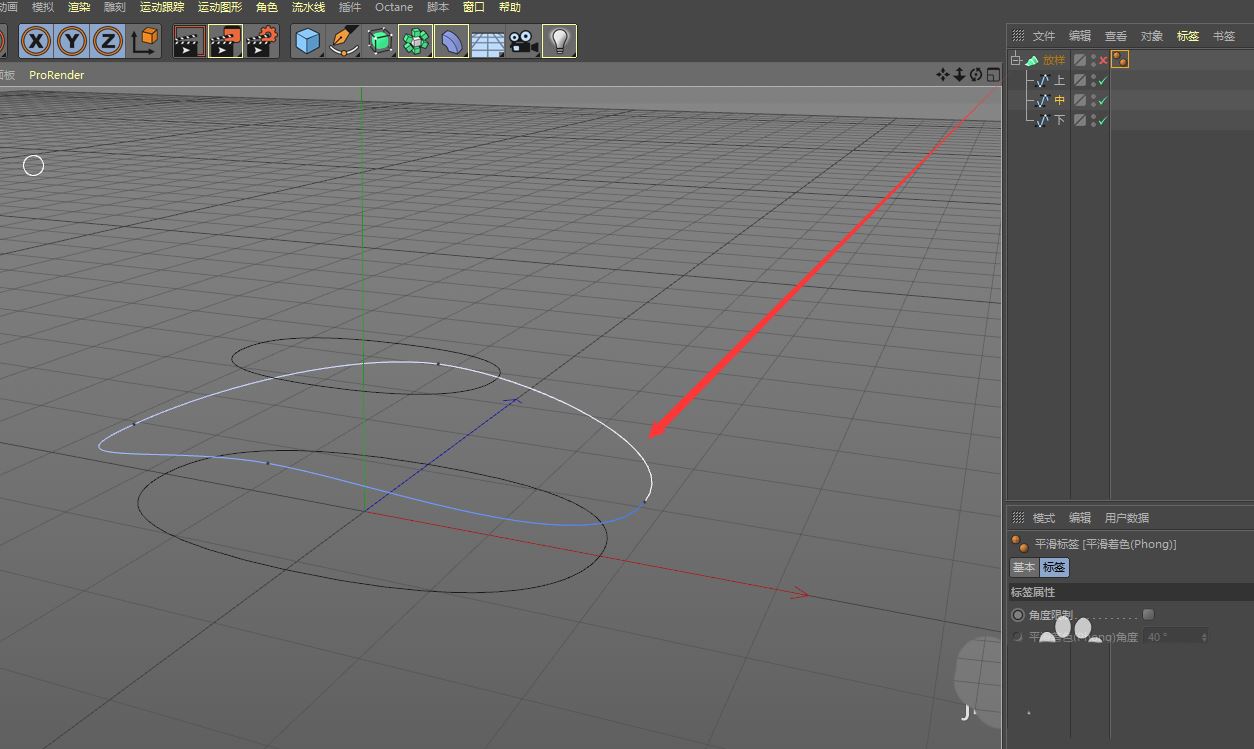Open the ProRender viewport menu
1254x749 pixels.
coord(57,75)
